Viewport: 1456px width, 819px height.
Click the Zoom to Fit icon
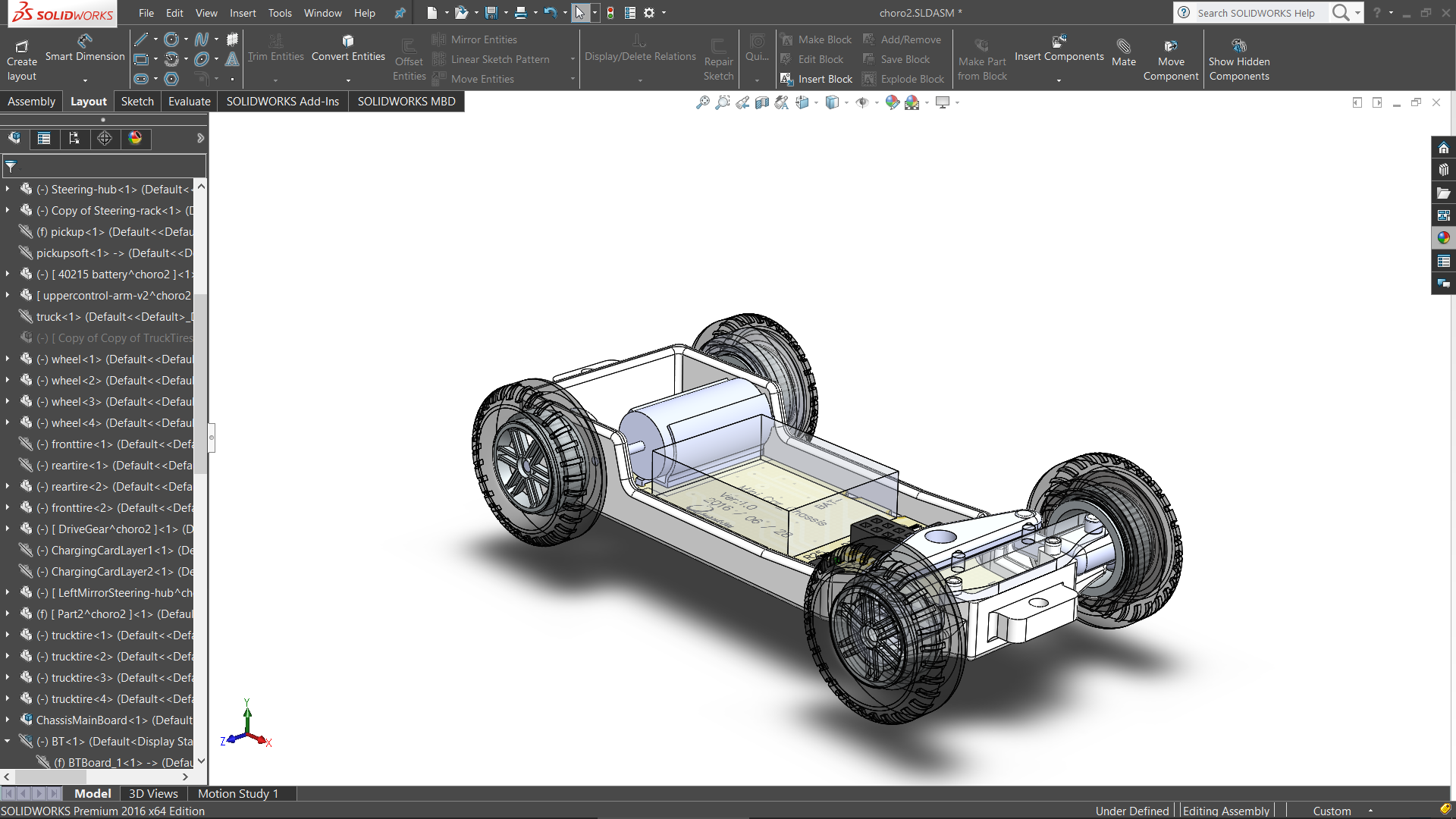(x=703, y=102)
